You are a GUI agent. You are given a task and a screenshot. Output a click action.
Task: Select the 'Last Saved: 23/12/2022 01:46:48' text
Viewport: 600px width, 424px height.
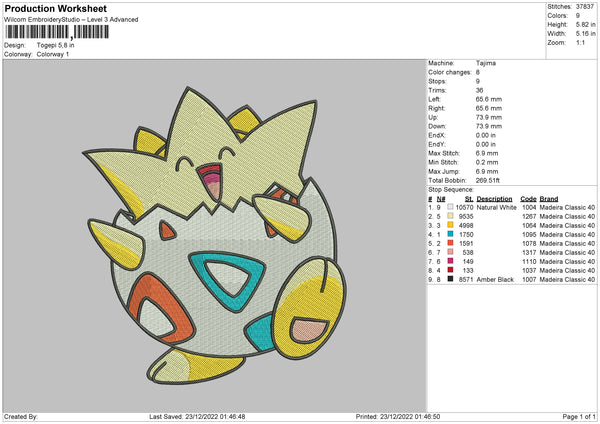197,416
